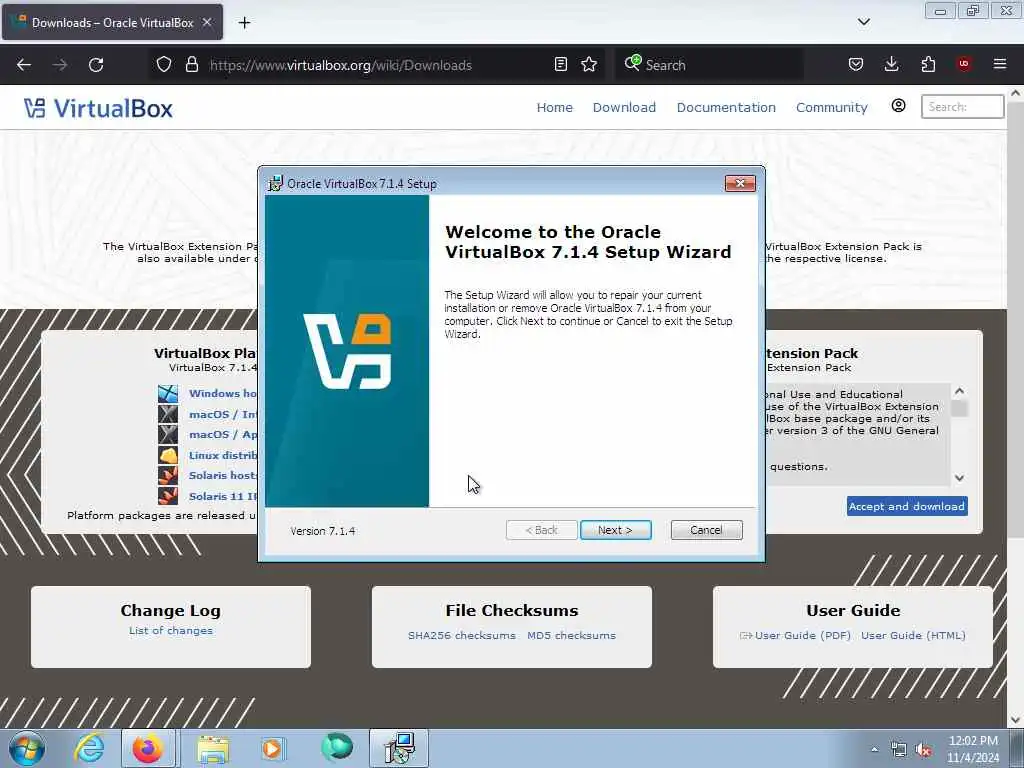Open the network status tray icon
The height and width of the screenshot is (768, 1024).
click(899, 750)
